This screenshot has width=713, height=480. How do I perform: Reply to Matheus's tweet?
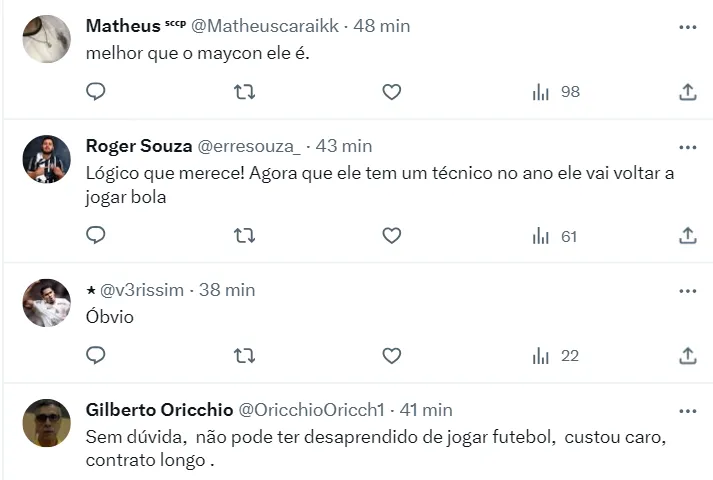click(x=96, y=92)
